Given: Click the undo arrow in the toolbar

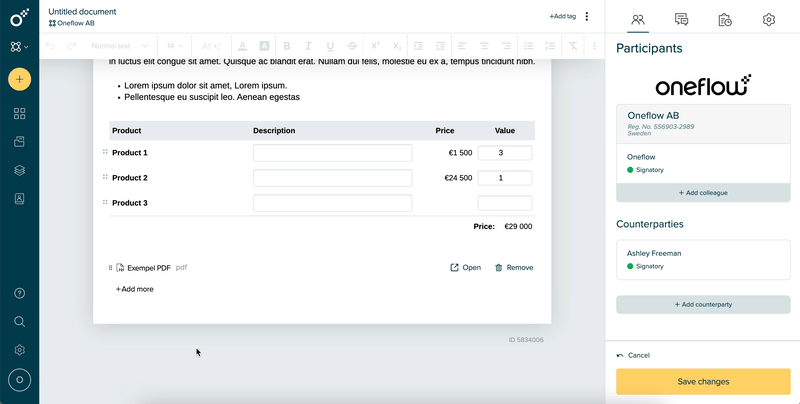Looking at the screenshot, I should click(x=50, y=46).
